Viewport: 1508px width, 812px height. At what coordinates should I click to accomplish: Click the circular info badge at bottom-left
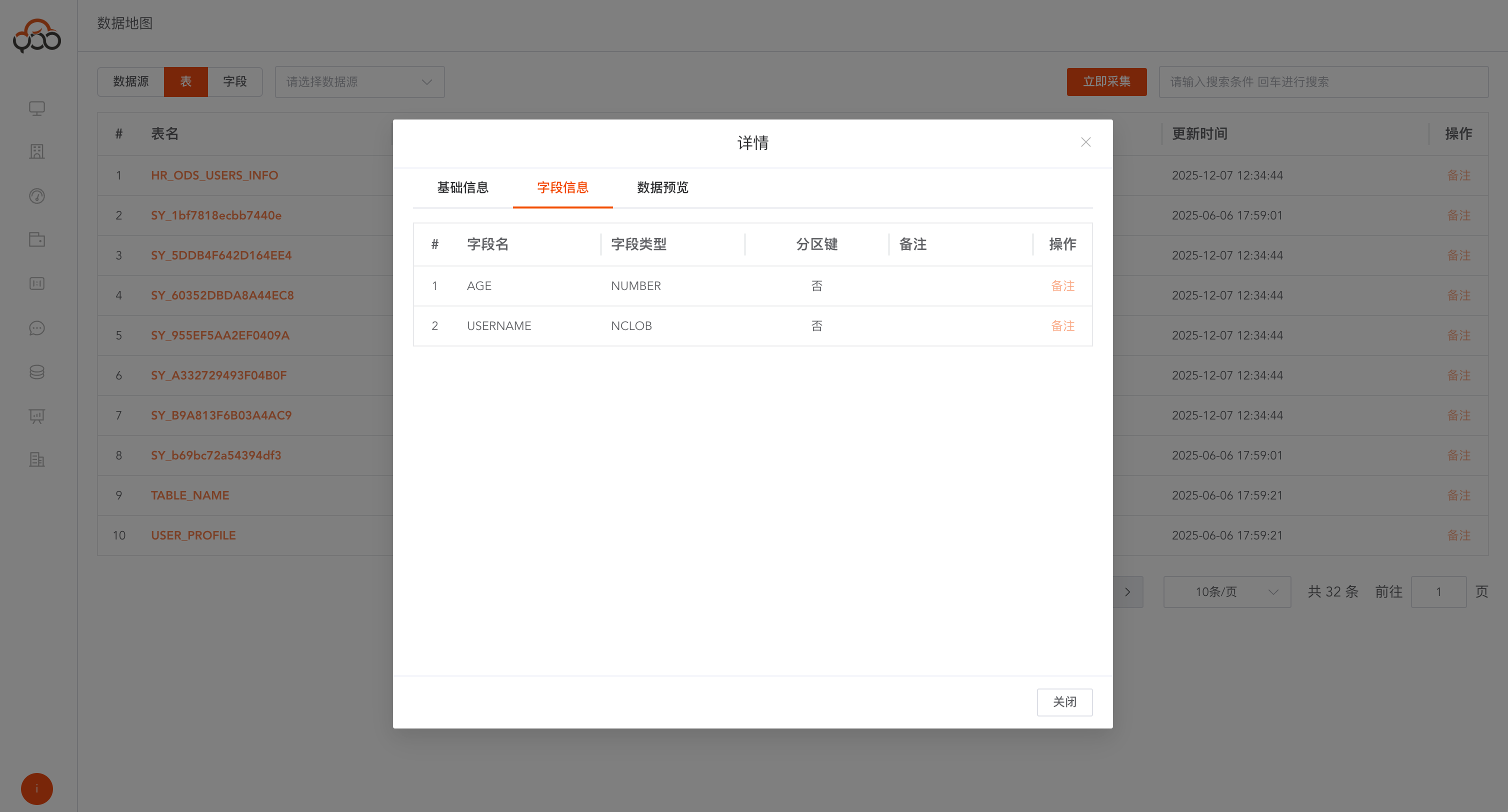coord(37,788)
